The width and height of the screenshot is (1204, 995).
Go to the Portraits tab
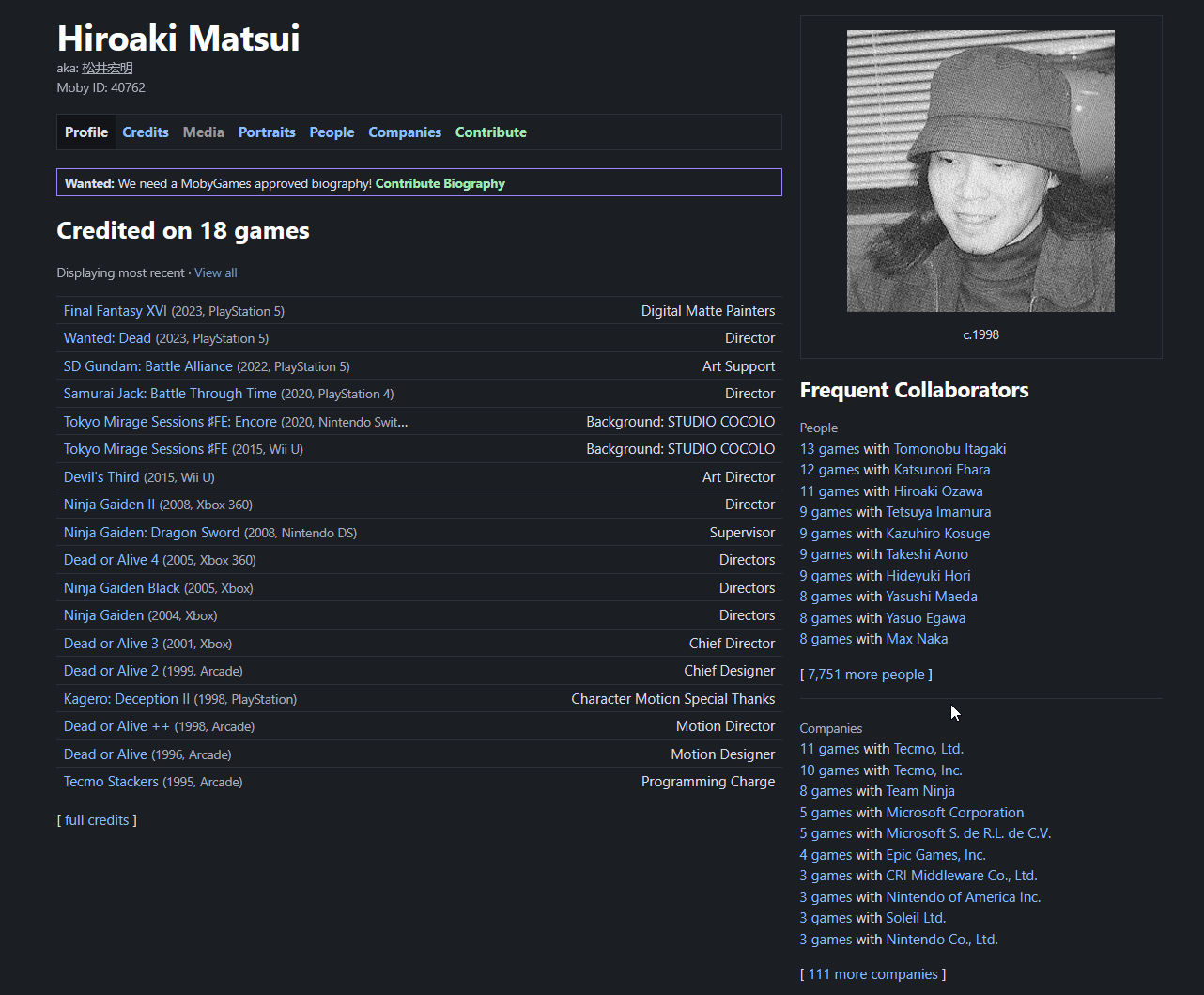tap(267, 132)
